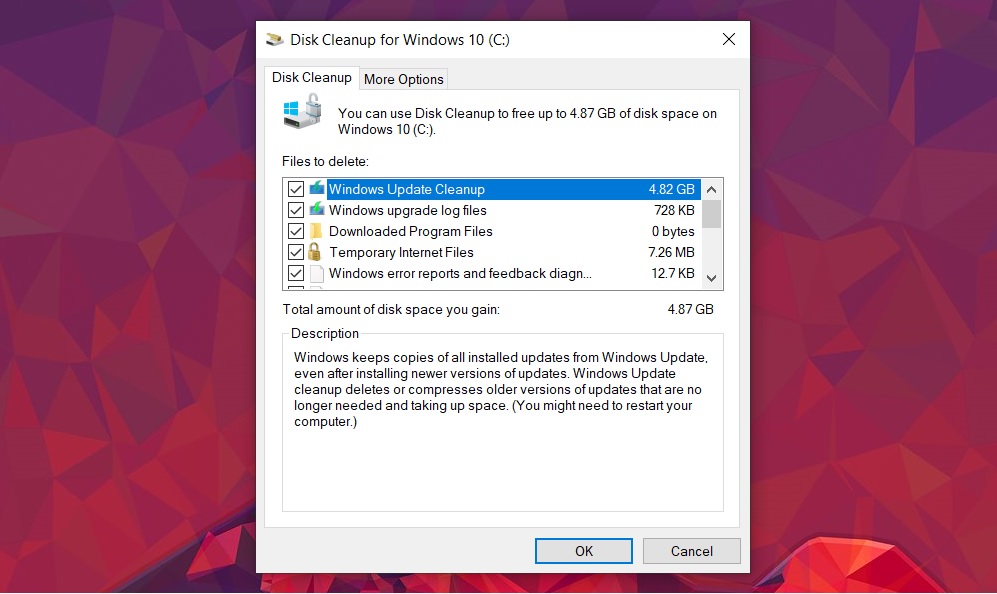Viewport: 997px width, 594px height.
Task: Click the 4.82 GB size value
Action: pos(671,189)
